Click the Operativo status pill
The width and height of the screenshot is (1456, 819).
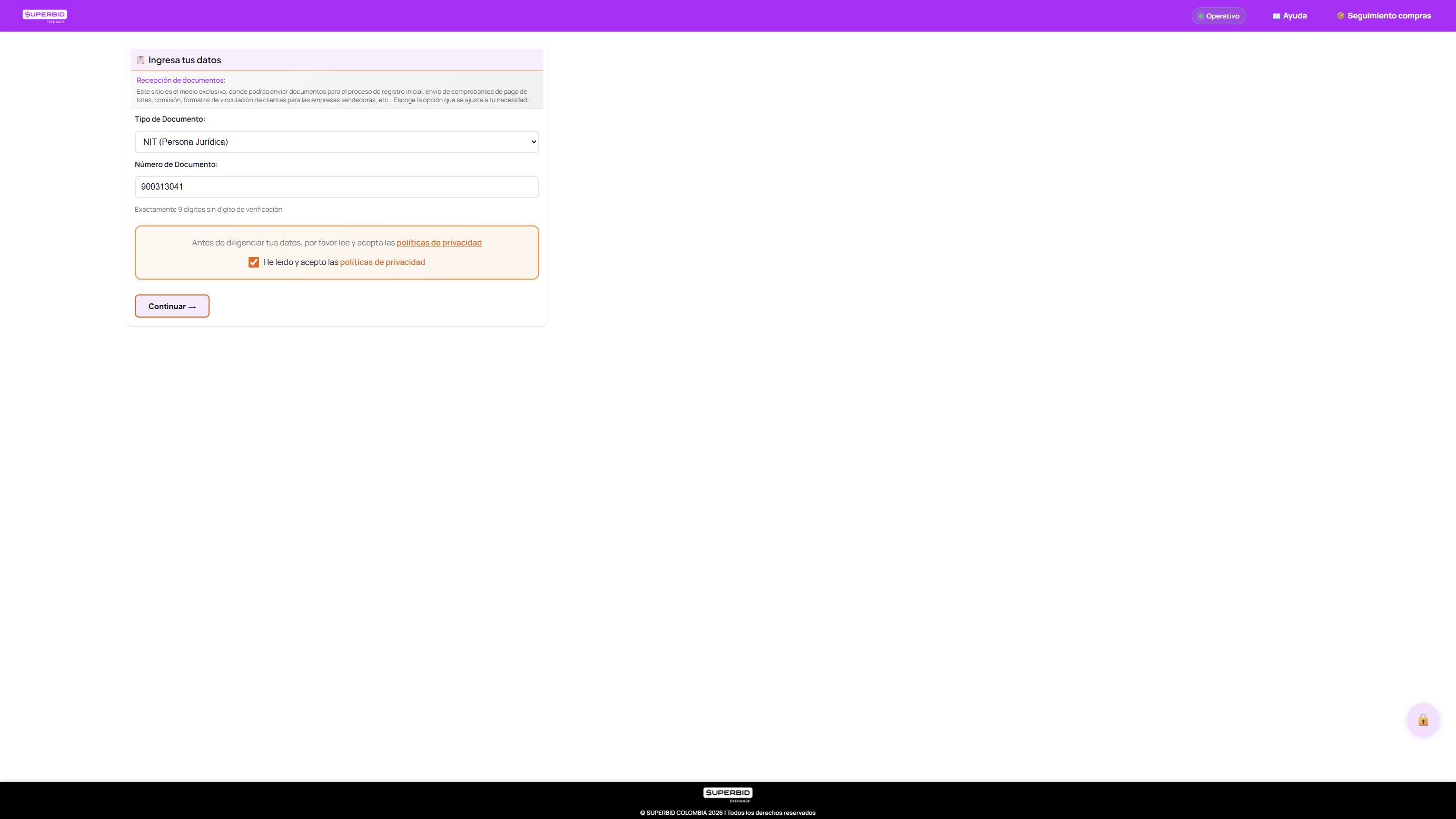[x=1219, y=16]
